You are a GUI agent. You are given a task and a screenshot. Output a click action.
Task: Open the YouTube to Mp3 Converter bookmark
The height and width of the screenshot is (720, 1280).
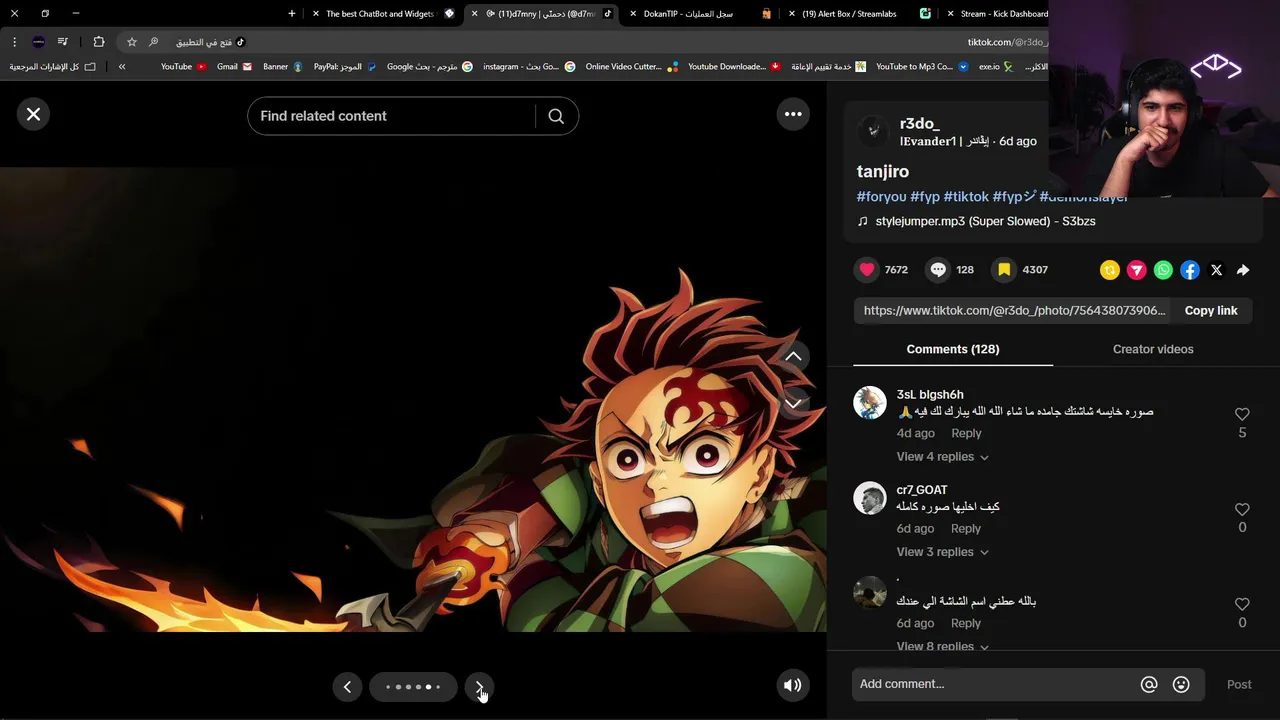(x=922, y=66)
